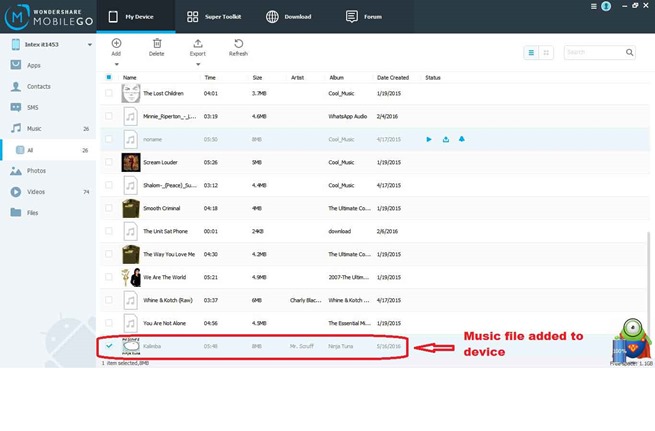The image size is (655, 431).
Task: Click the green mascot cleaner widget
Action: click(x=632, y=340)
